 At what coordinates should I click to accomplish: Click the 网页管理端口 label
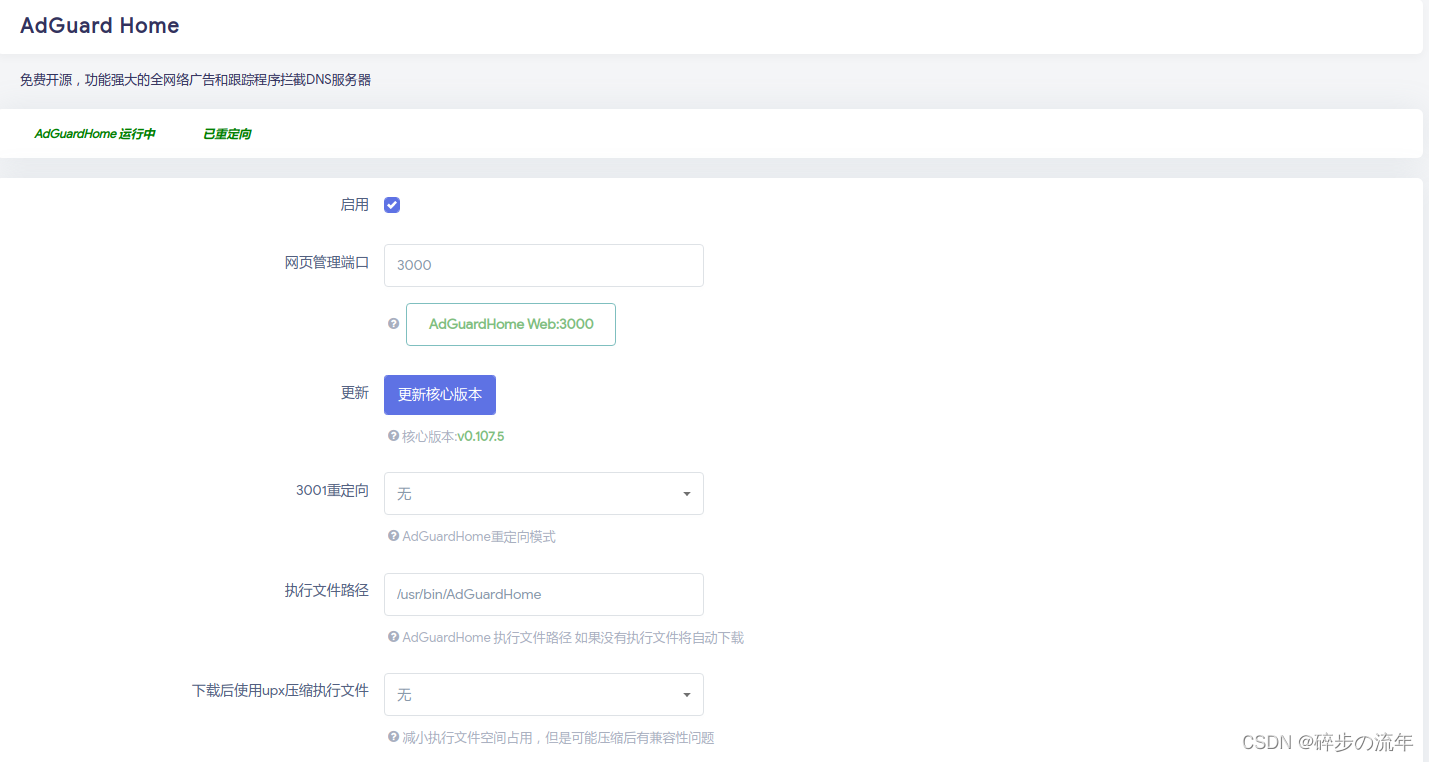327,263
